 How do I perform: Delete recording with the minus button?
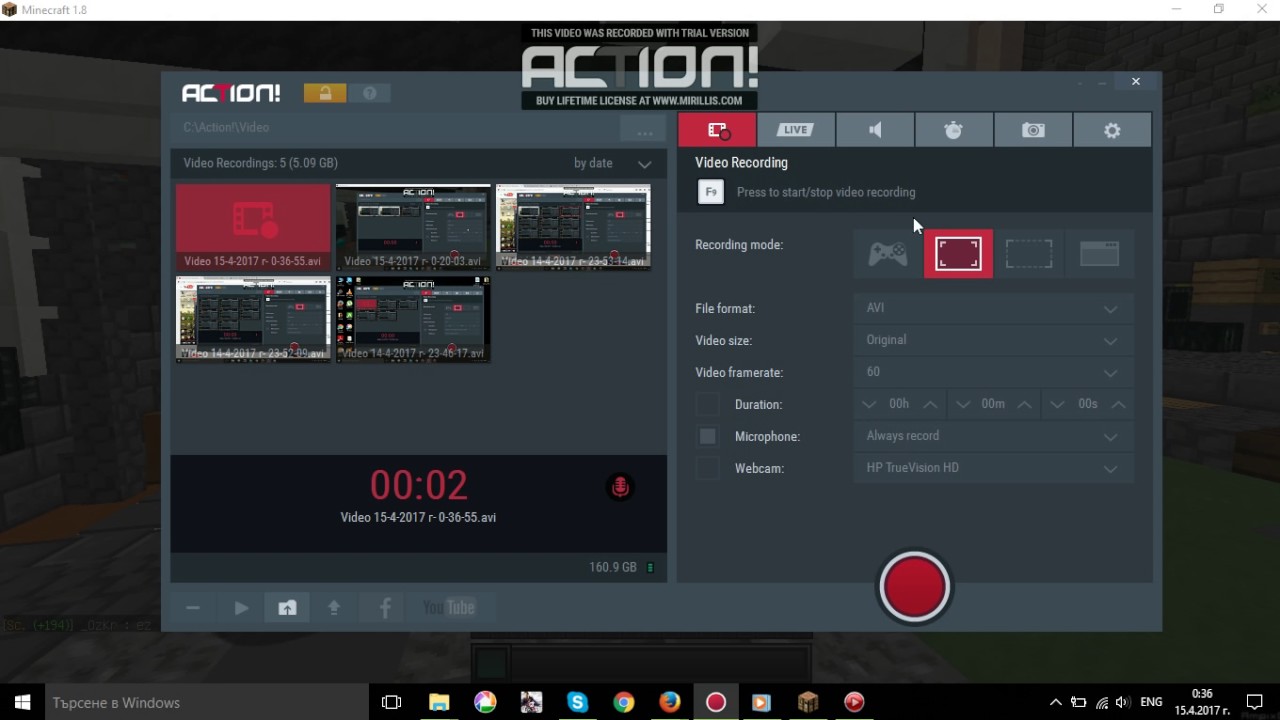click(x=193, y=608)
